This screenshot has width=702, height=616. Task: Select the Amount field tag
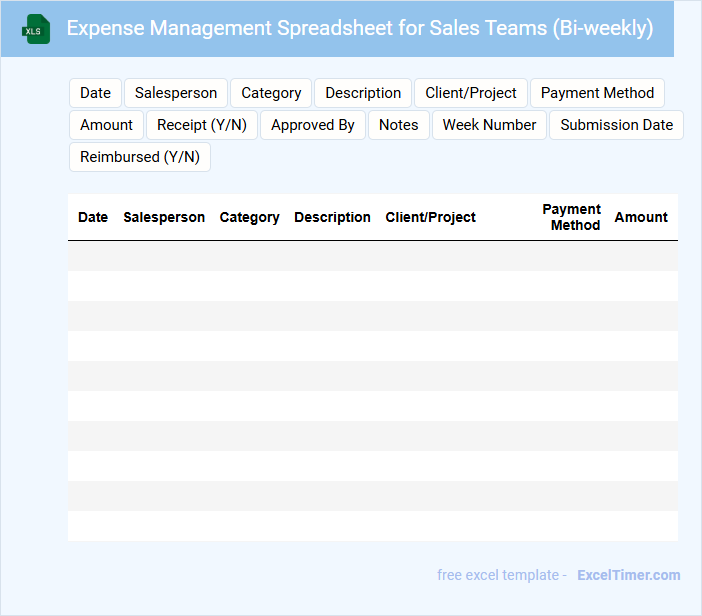pos(106,125)
